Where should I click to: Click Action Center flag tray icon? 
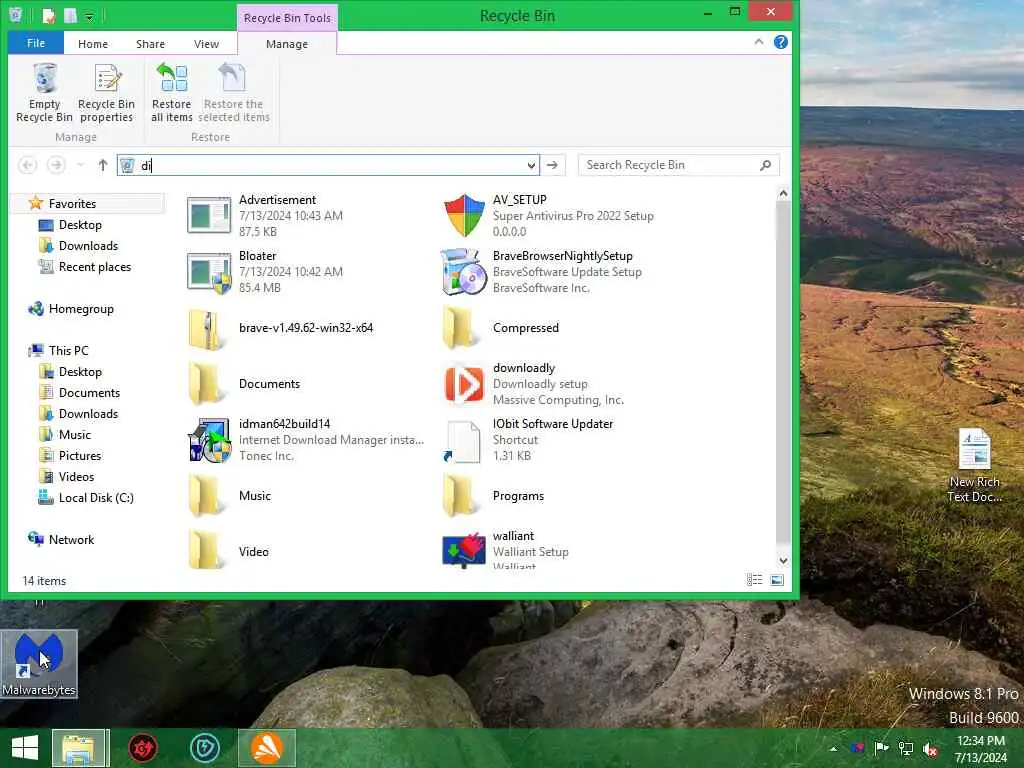click(x=881, y=748)
